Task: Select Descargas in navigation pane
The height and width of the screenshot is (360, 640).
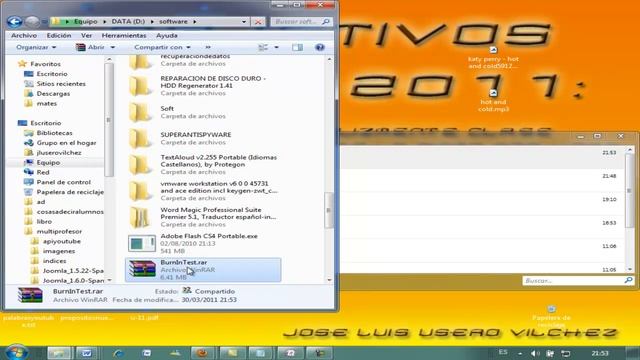Action: [53, 93]
